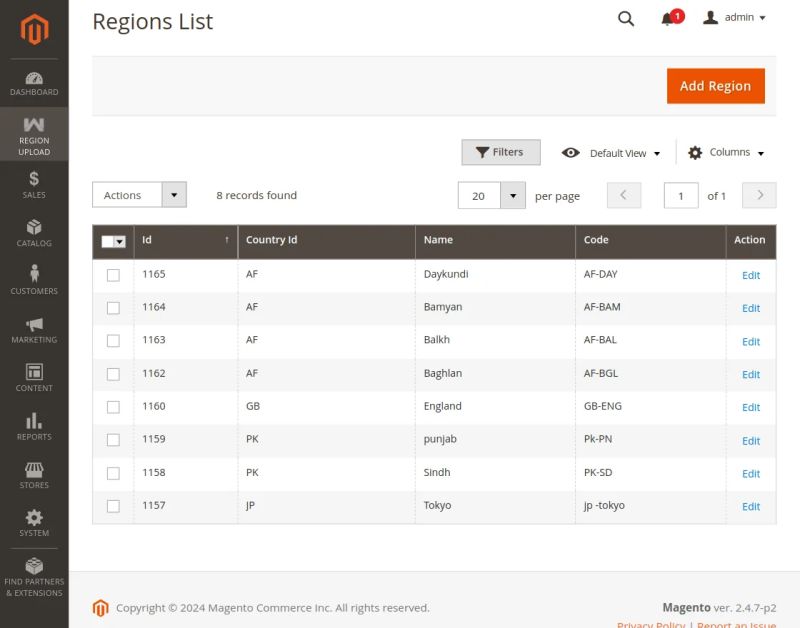Open the admin account menu
Screen dimensions: 800x628
[733, 17]
